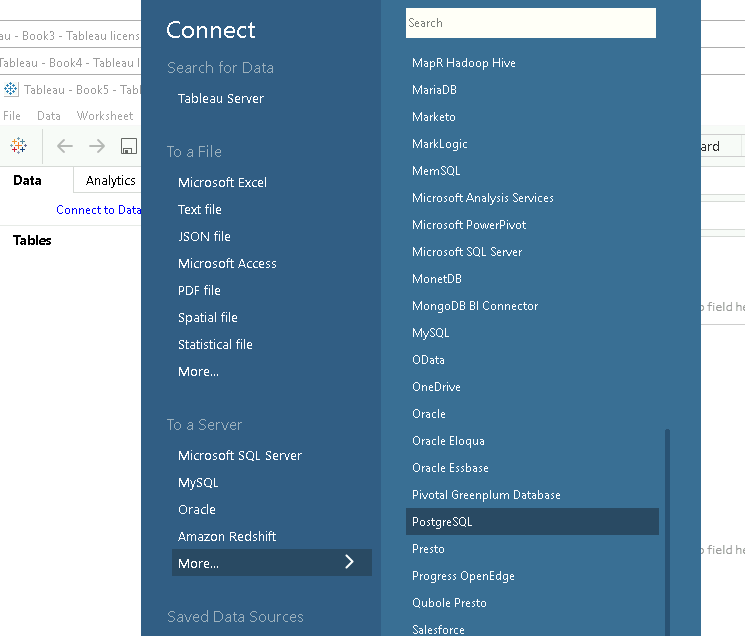Click the back arrow in toolbar
Viewport: 745px width, 636px height.
coord(65,146)
